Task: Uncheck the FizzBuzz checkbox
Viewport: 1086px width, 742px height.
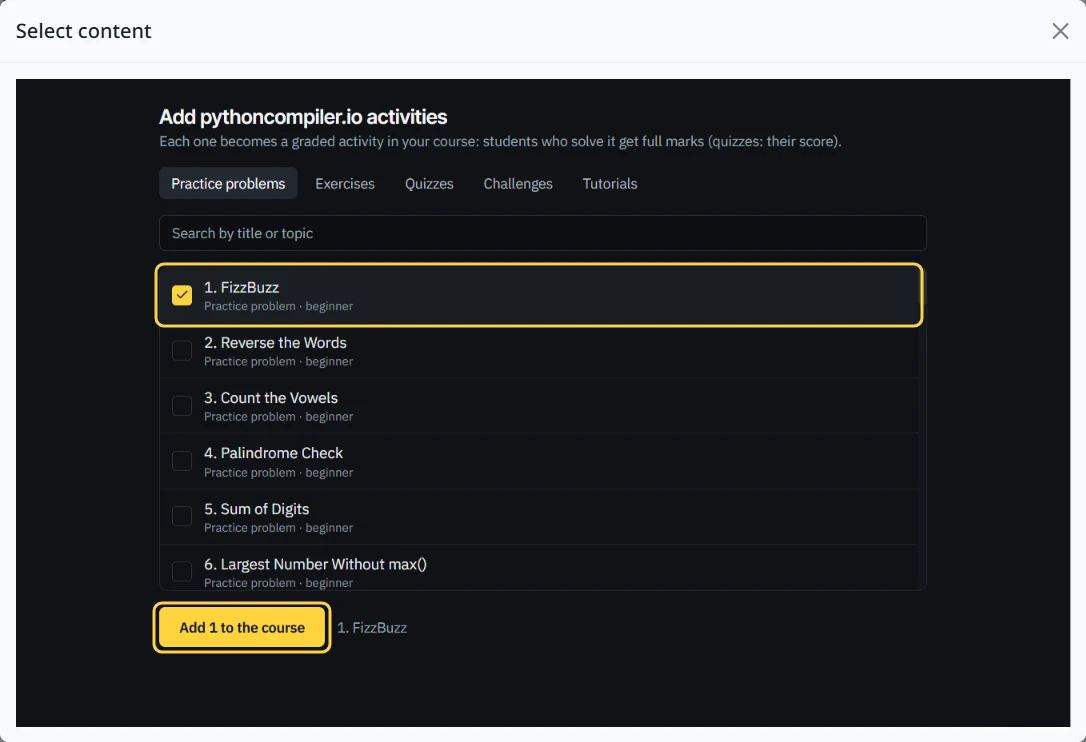Action: tap(181, 295)
